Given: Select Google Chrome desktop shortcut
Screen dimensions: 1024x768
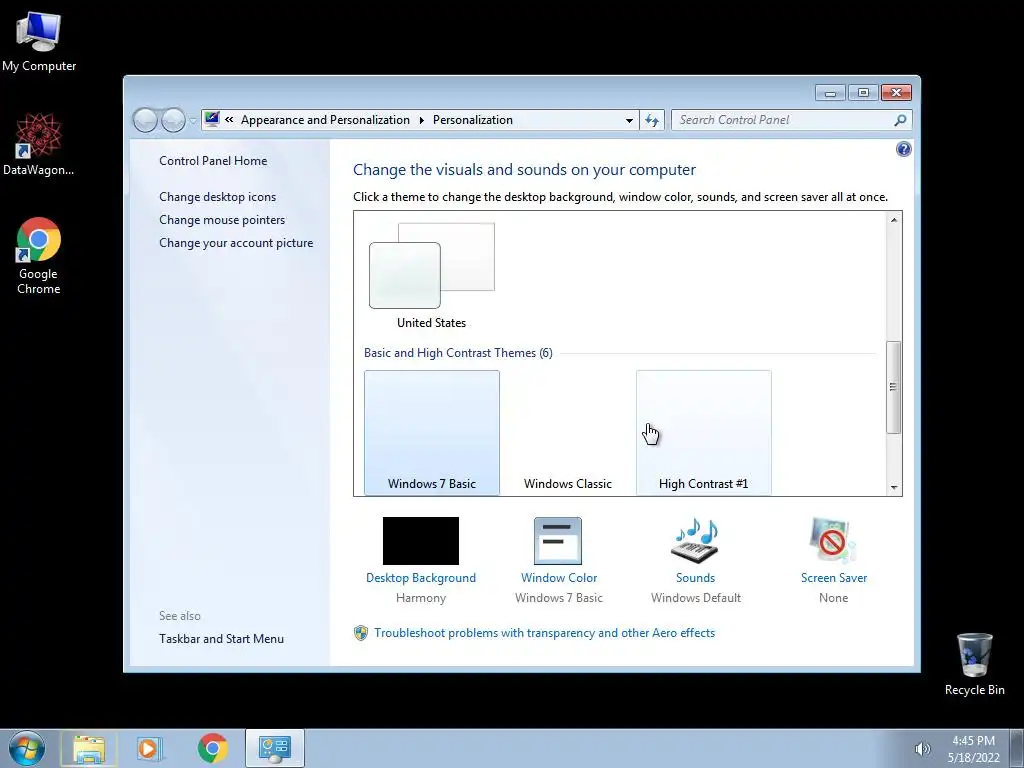Looking at the screenshot, I should tap(39, 255).
